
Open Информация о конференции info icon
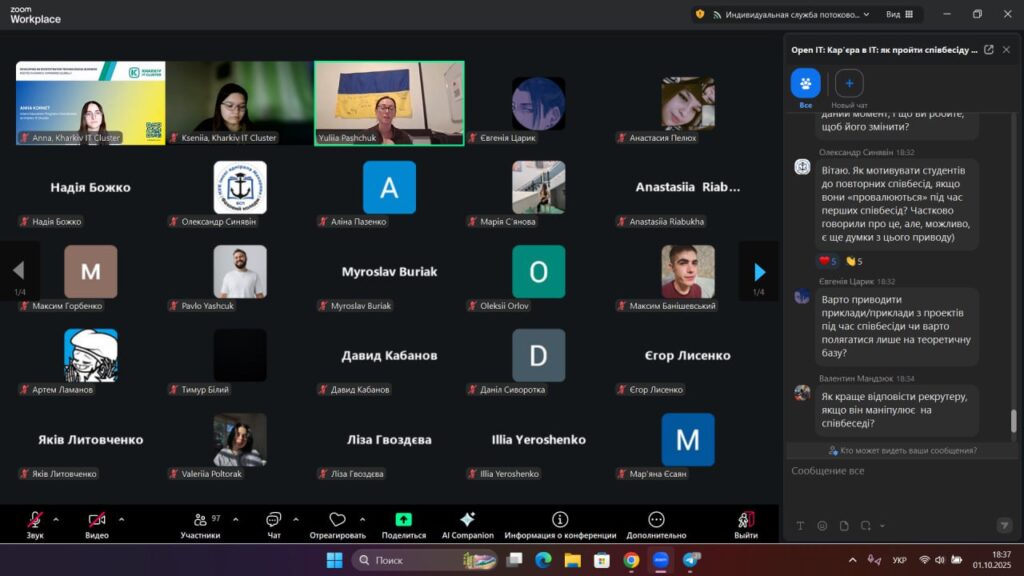click(560, 520)
